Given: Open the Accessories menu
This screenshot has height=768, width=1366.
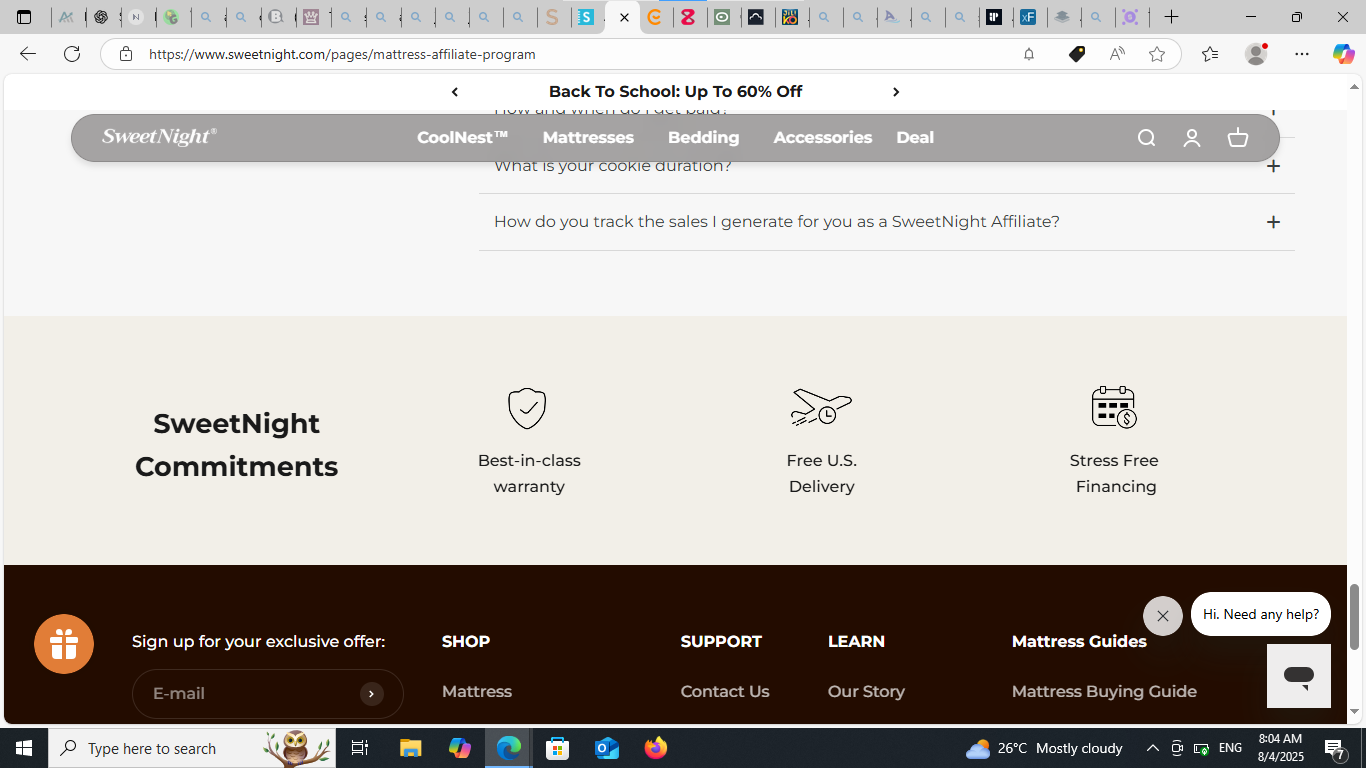Looking at the screenshot, I should click(x=822, y=138).
